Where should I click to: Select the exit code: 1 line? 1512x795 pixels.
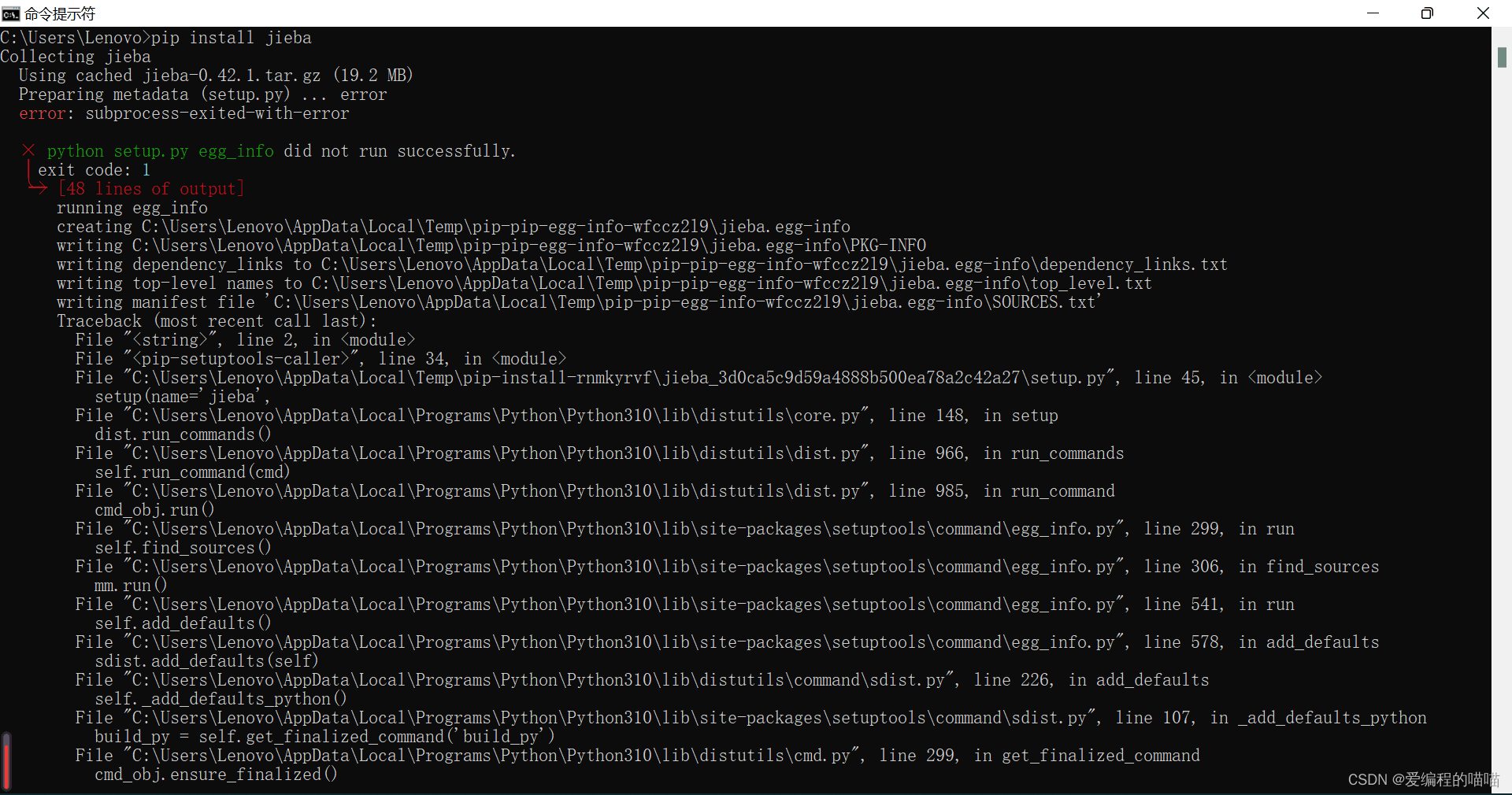[96, 169]
